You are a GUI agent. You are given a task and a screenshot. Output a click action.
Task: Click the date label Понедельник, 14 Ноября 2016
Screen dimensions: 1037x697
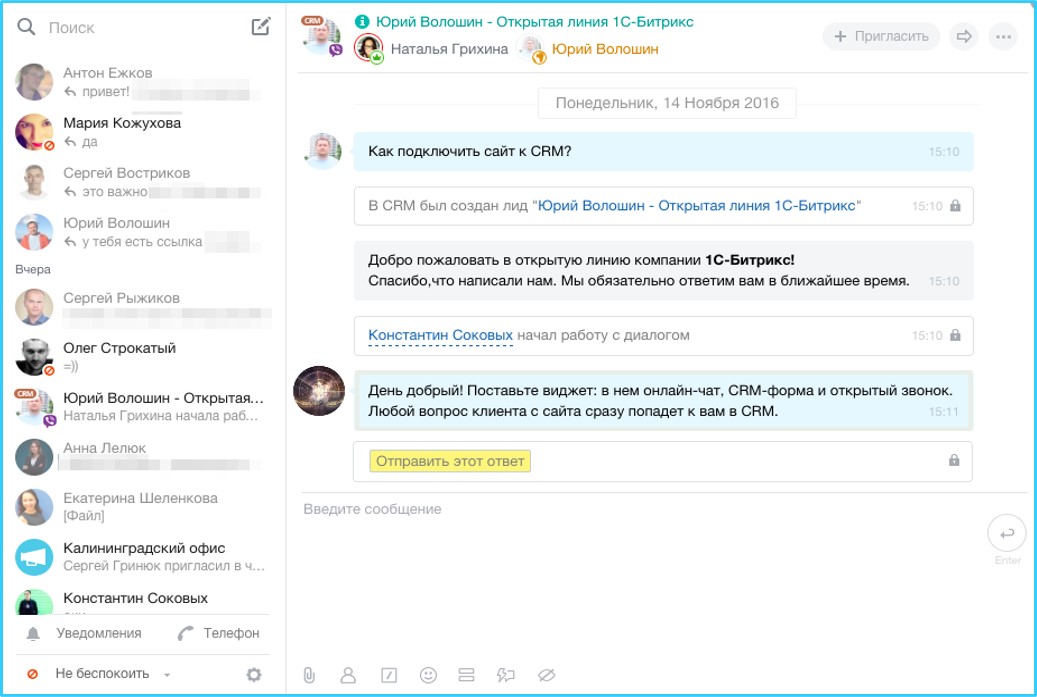tap(667, 103)
